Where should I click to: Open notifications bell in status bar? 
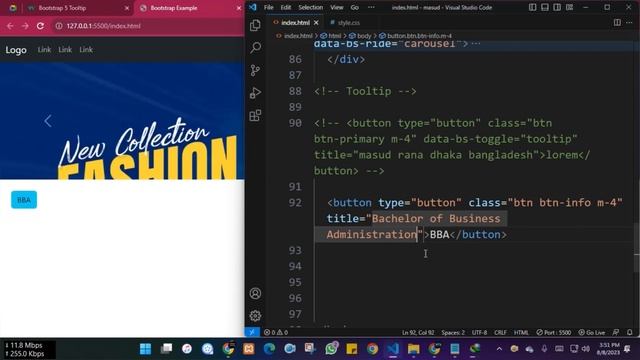coord(630,332)
